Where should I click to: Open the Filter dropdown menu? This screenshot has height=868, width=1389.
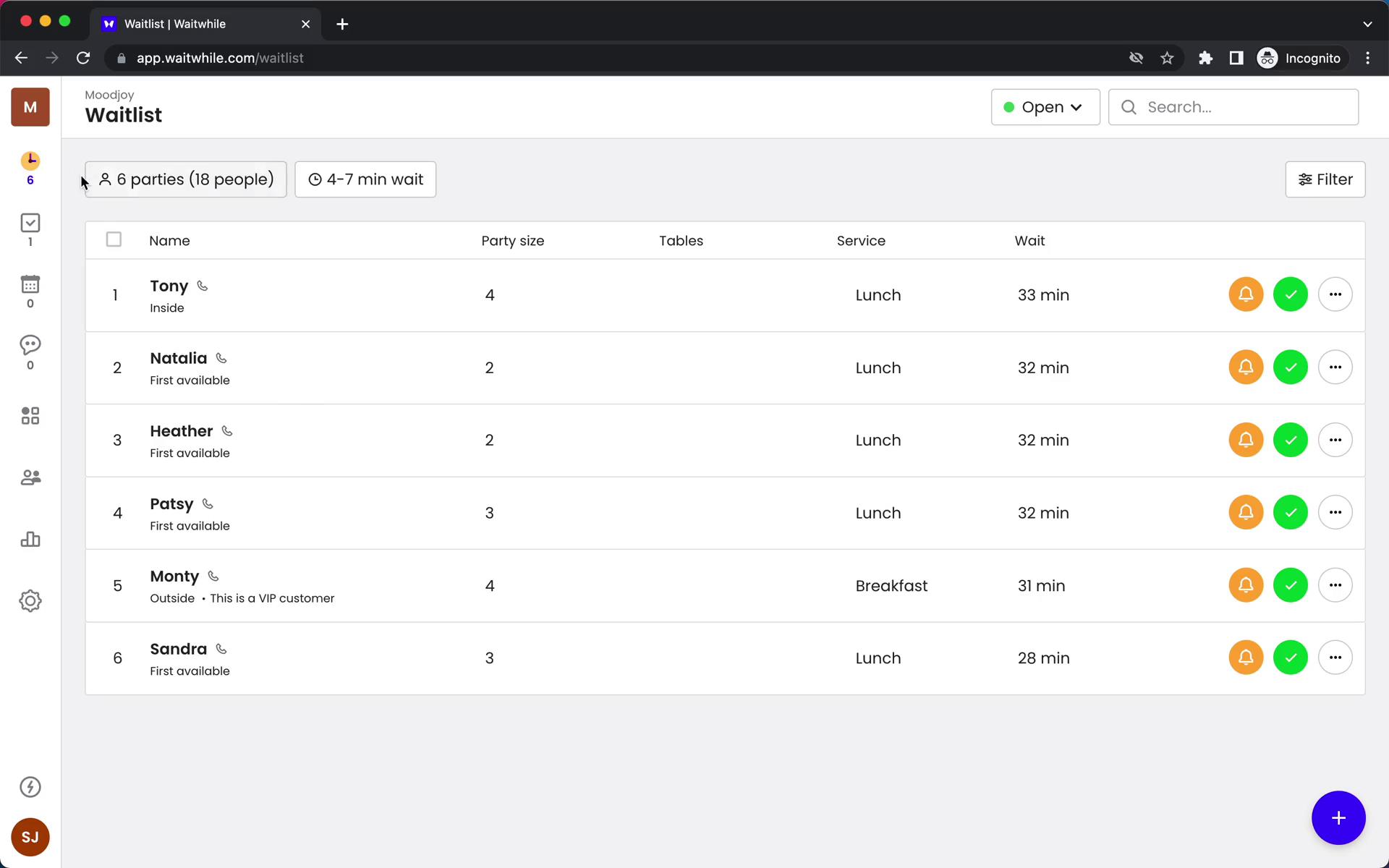pyautogui.click(x=1325, y=179)
